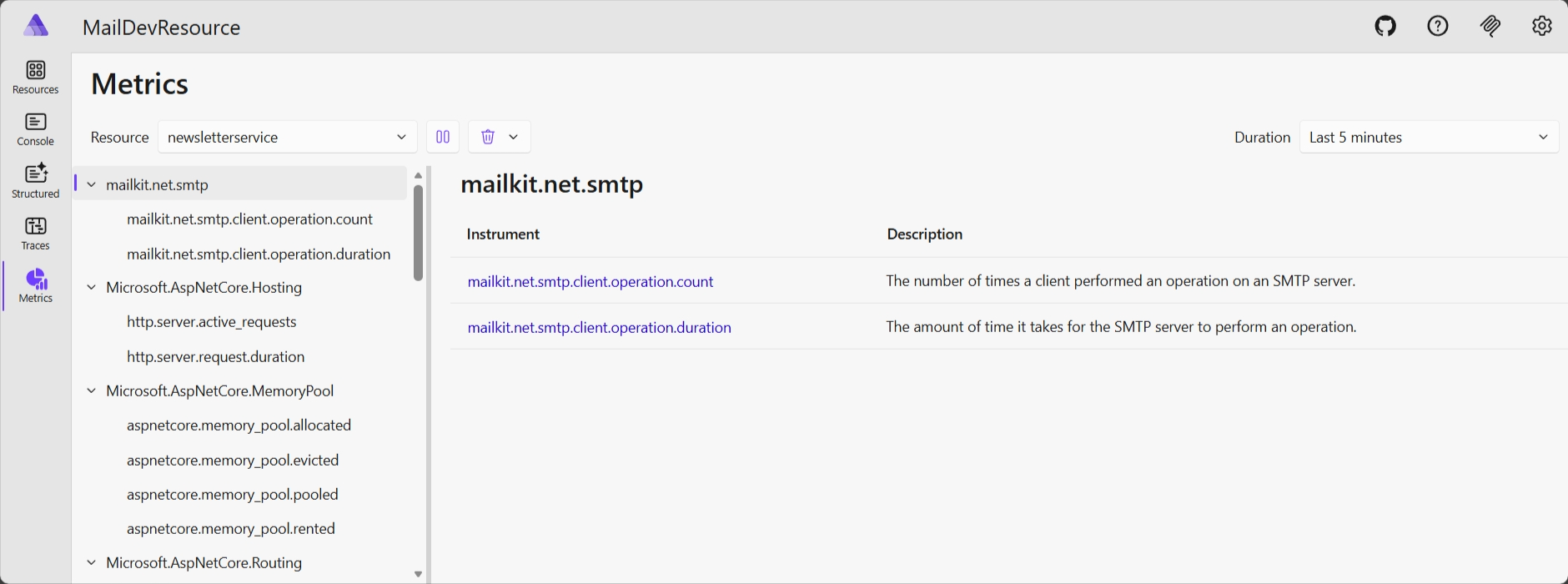Open the mailkit.net.smtp.client.operation.count link
Image resolution: width=1568 pixels, height=584 pixels.
[591, 281]
